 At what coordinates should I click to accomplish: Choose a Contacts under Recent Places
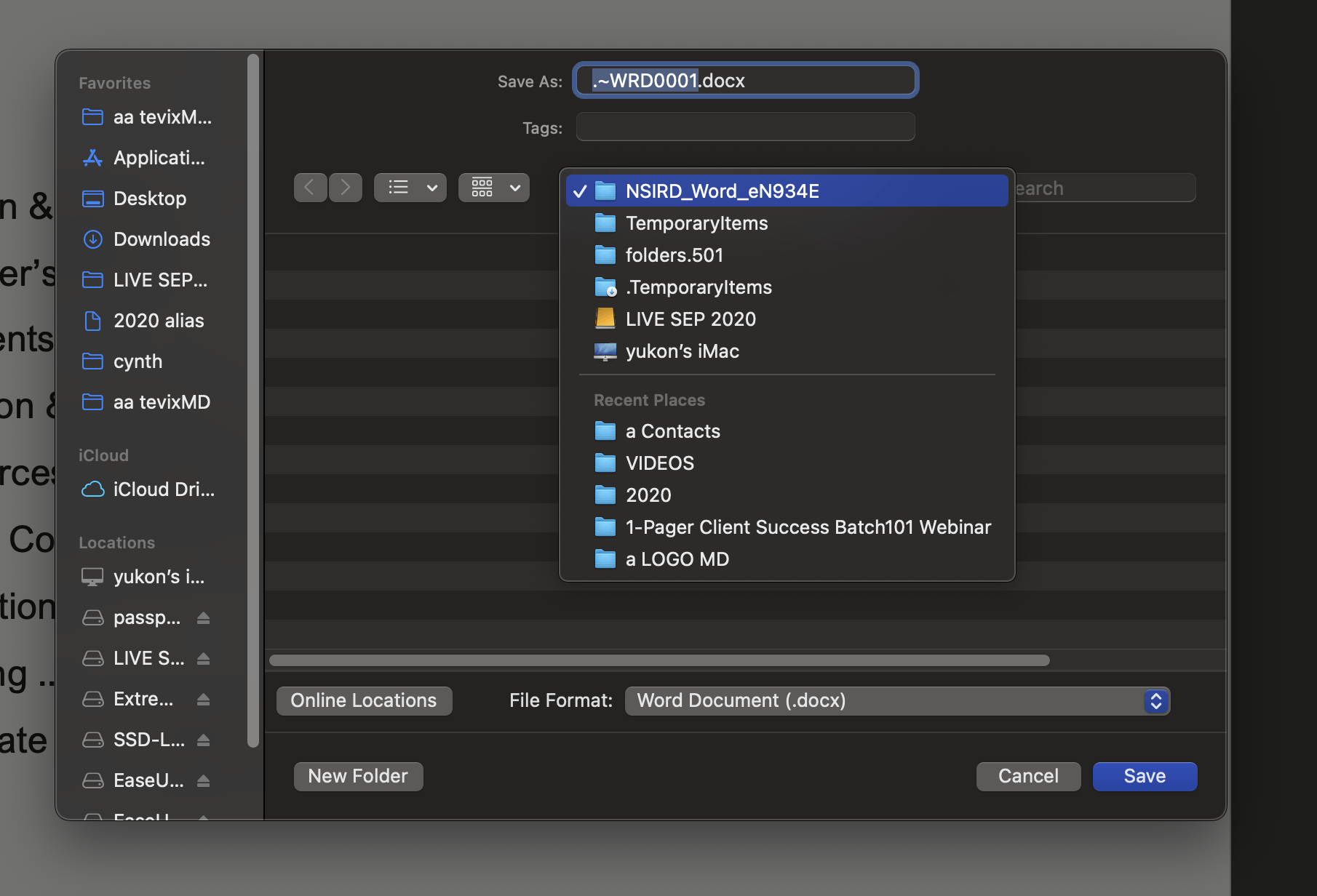click(x=672, y=431)
